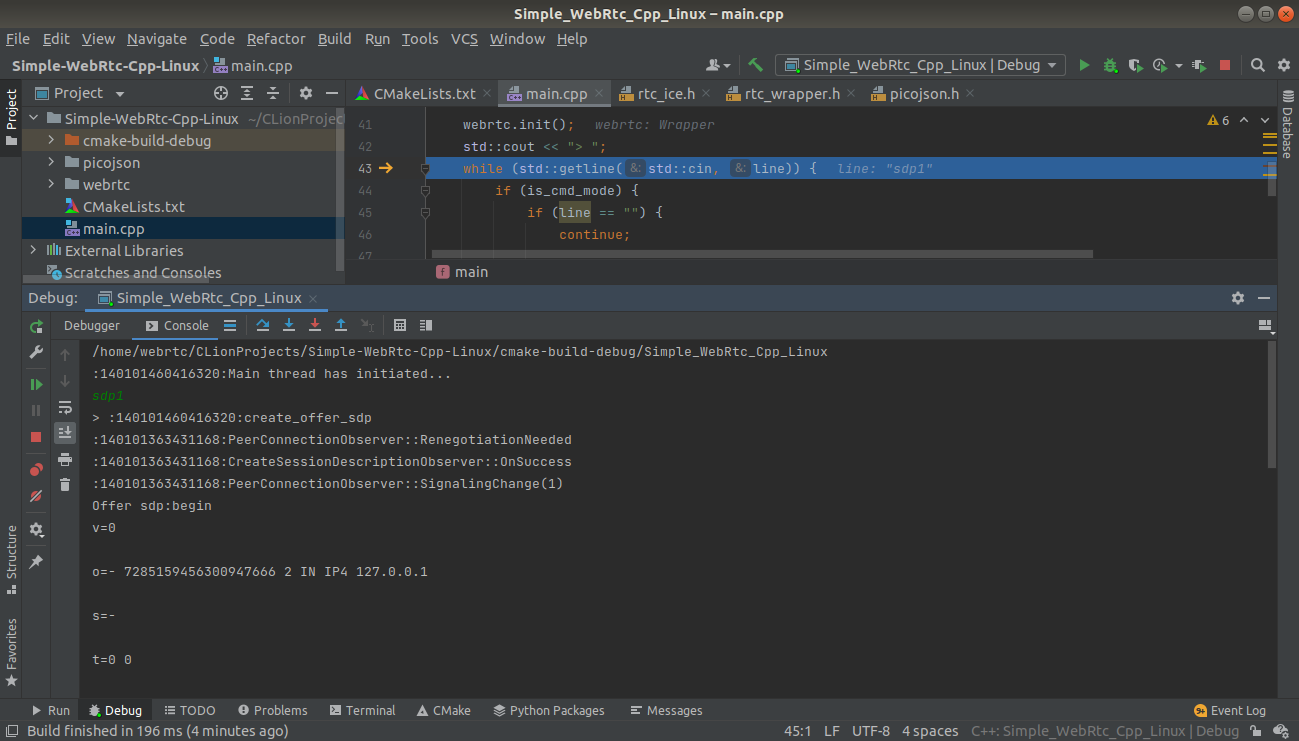1299x741 pixels.
Task: Show execution point in debug toolbar
Action: [x=230, y=325]
